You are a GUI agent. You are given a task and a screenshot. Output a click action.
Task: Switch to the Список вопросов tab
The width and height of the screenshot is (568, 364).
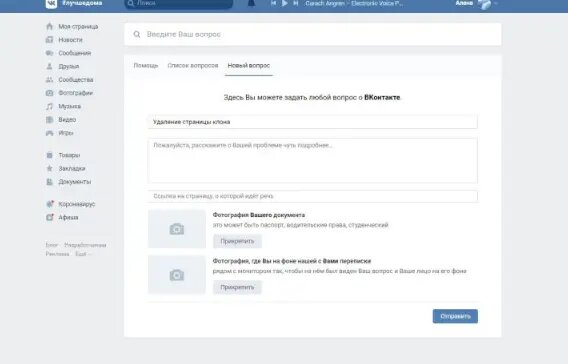[x=193, y=66]
